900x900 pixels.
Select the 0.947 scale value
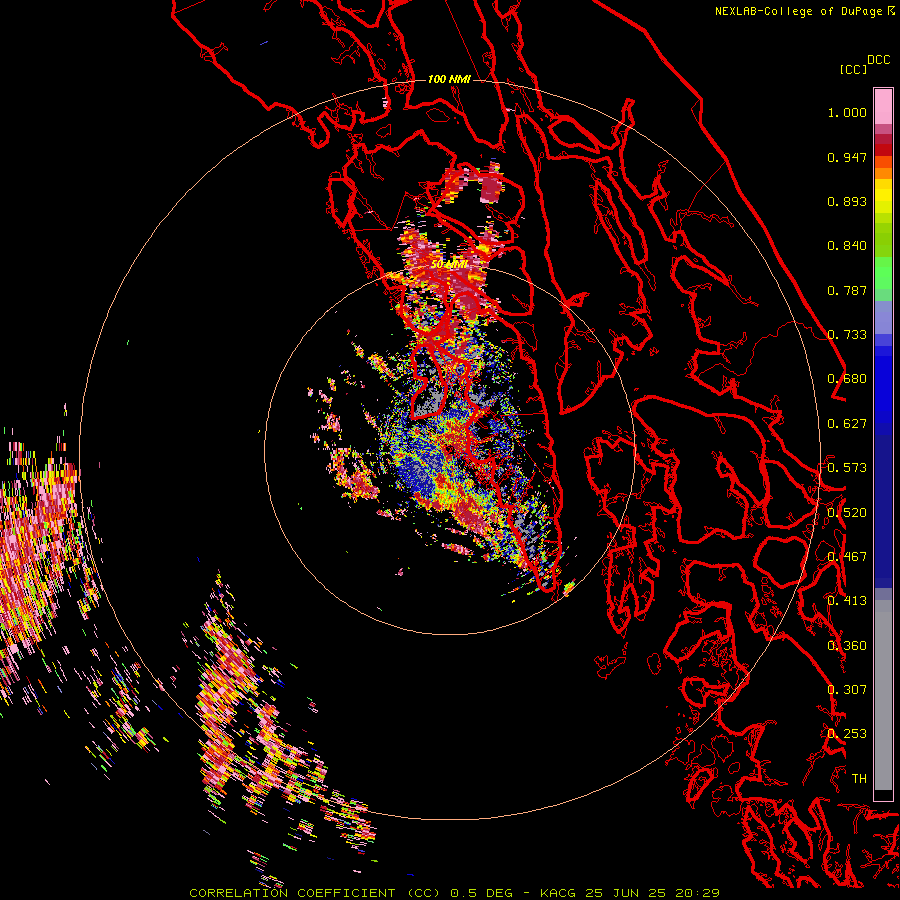point(847,157)
